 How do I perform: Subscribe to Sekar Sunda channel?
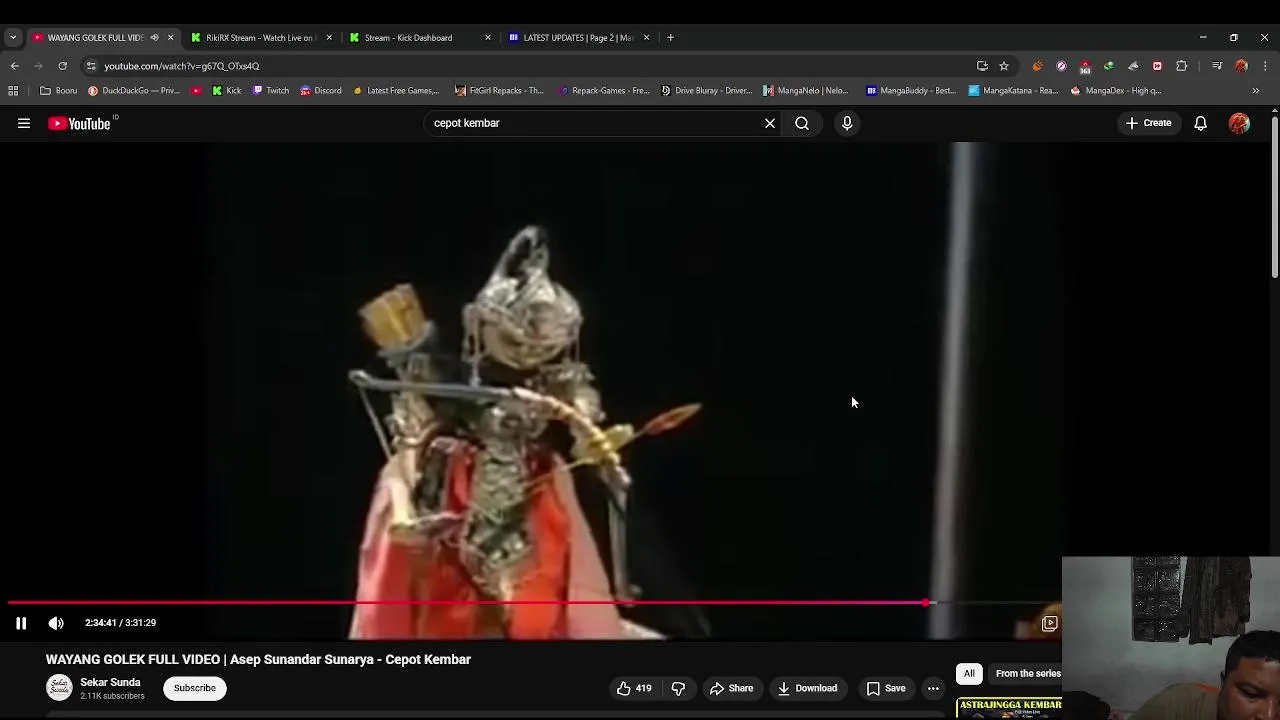(x=195, y=688)
